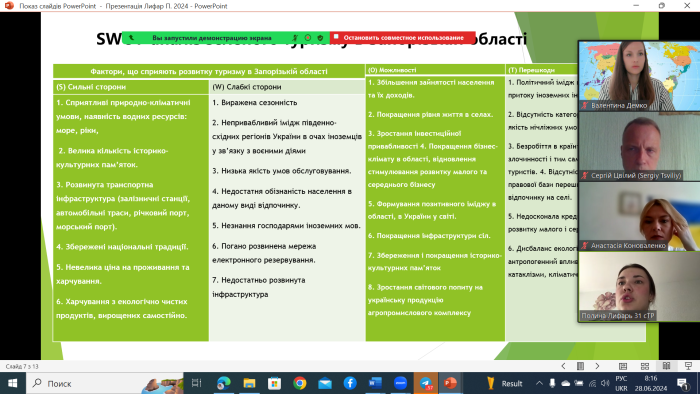The width and height of the screenshot is (700, 394).
Task: Stop screen sharing with the red button
Action: coord(403,38)
